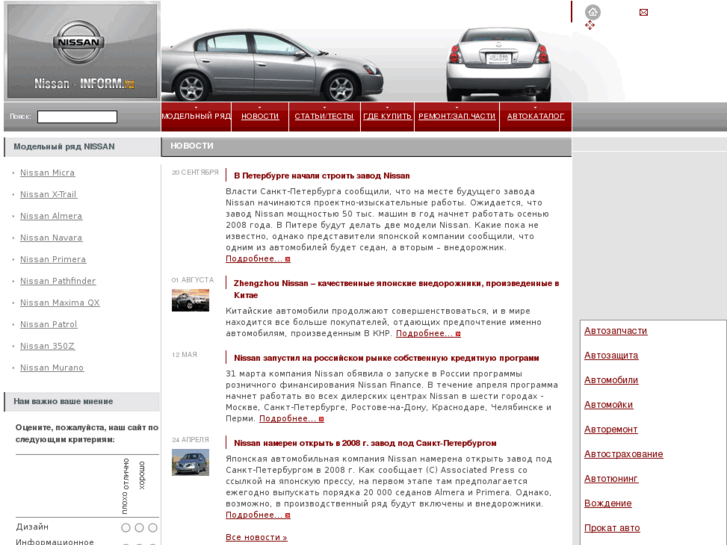Select leftmost rating radio in Дизайн row

[126, 528]
